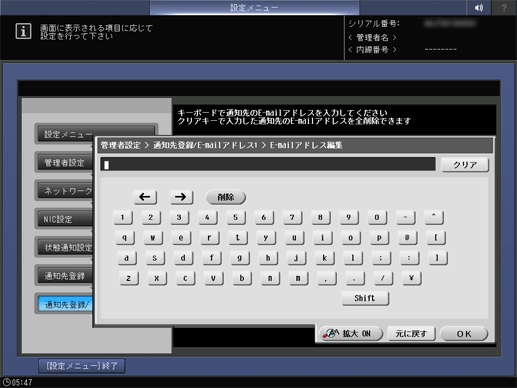Image resolution: width=517 pixels, height=388 pixels.
Task: Tap the right bracket ] key
Action: (438, 258)
